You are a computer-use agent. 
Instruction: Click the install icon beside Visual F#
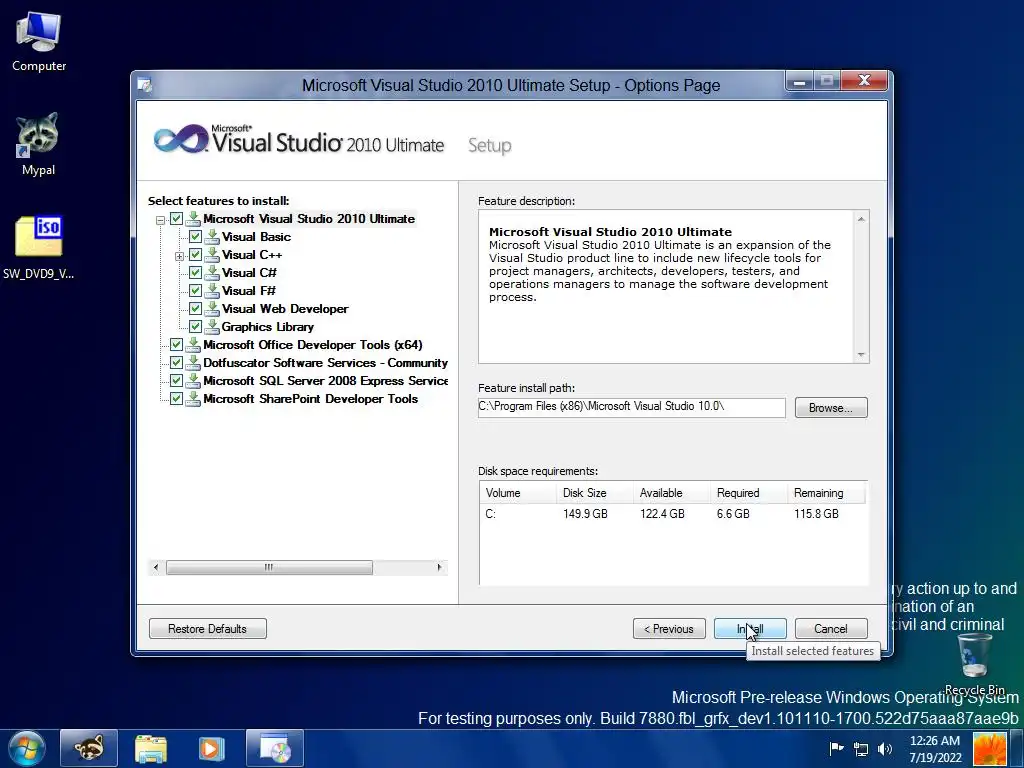pyautogui.click(x=212, y=291)
